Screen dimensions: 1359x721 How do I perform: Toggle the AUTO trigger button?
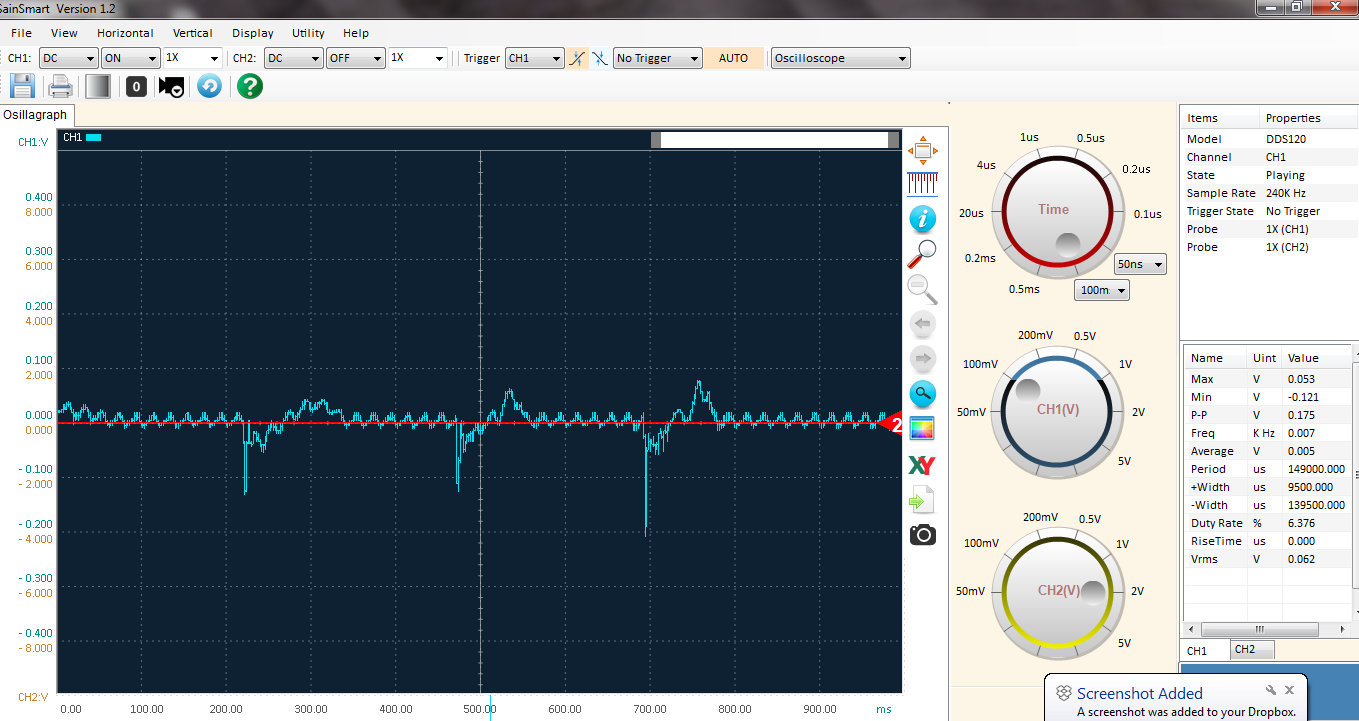click(733, 58)
